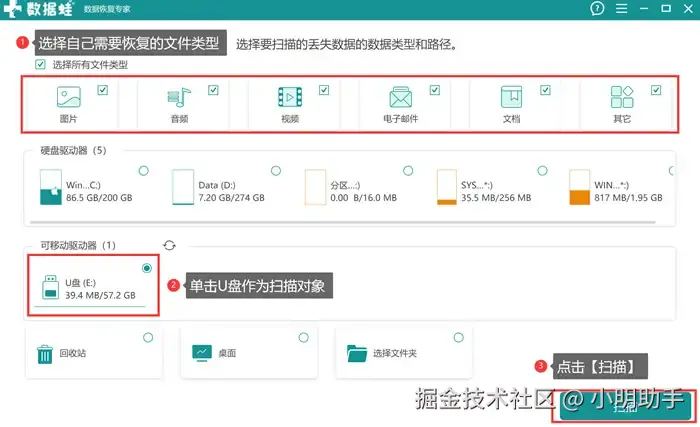
Task: Click the Win C: drive icon
Action: (x=50, y=187)
